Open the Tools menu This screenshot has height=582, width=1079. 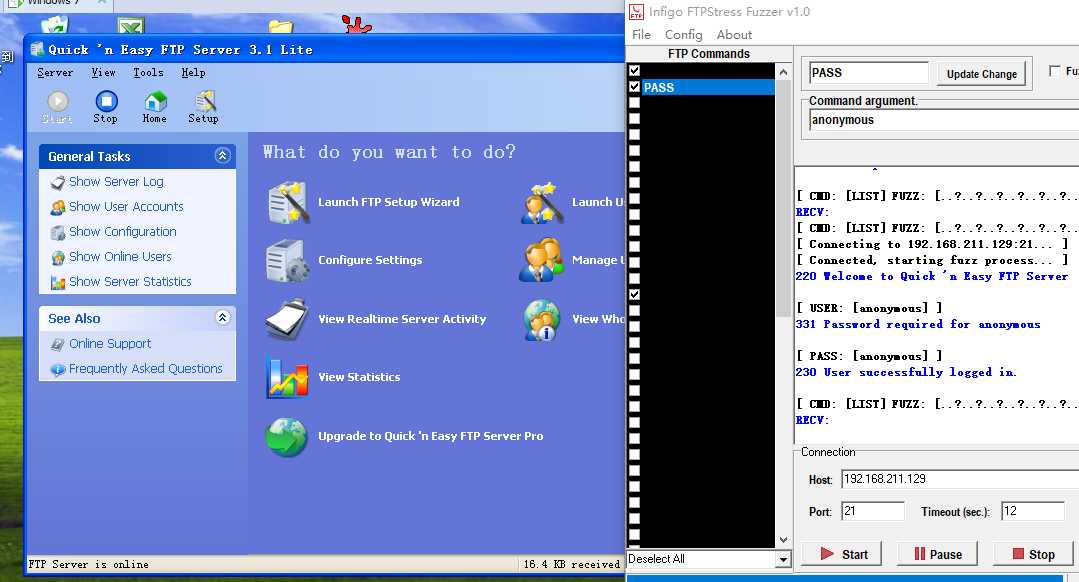(x=149, y=72)
